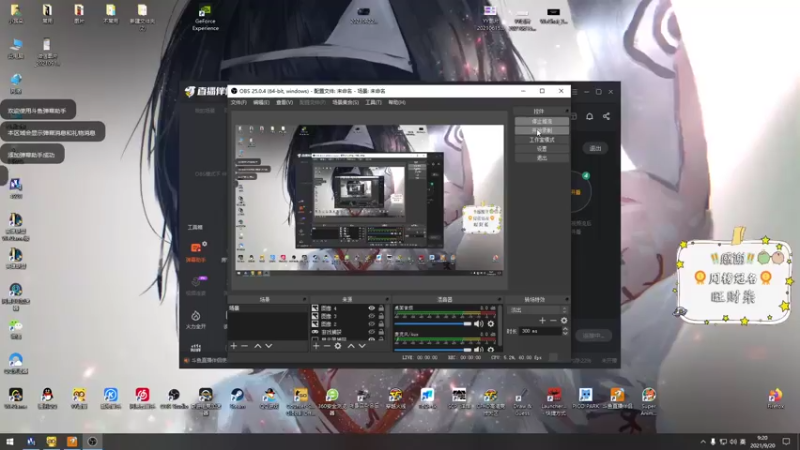Enable 工作室模式 studio mode button

(x=541, y=140)
